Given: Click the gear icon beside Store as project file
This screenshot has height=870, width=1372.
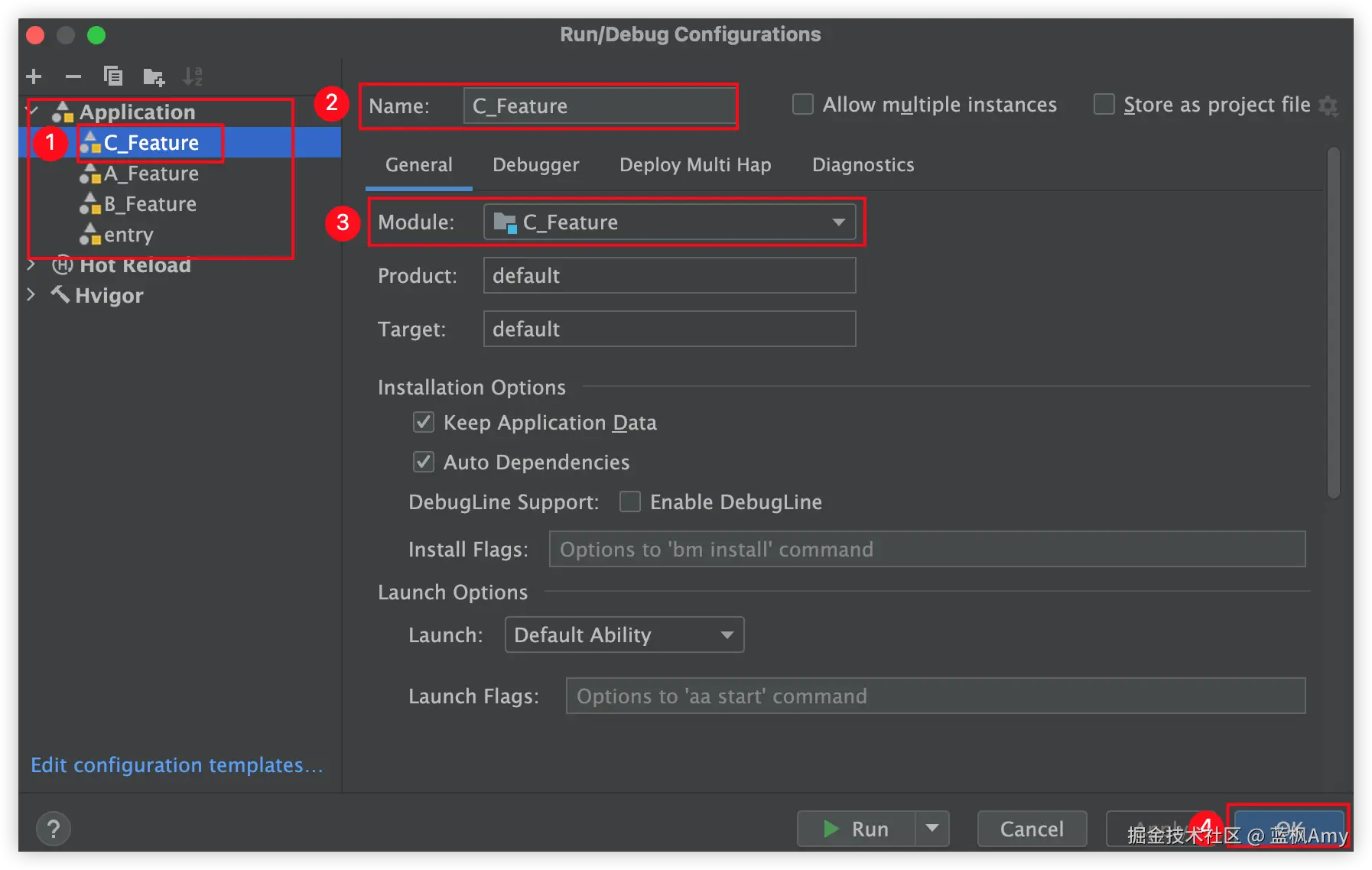Looking at the screenshot, I should (x=1329, y=106).
